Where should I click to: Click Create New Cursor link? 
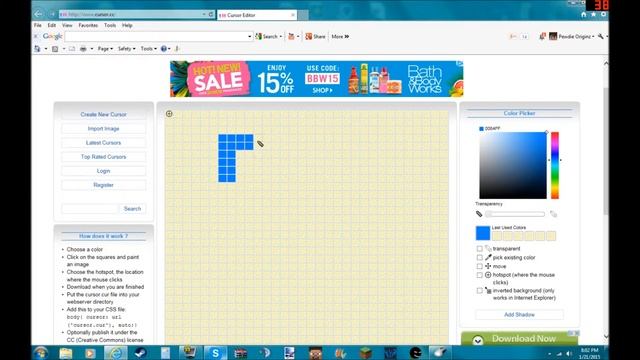click(x=103, y=114)
